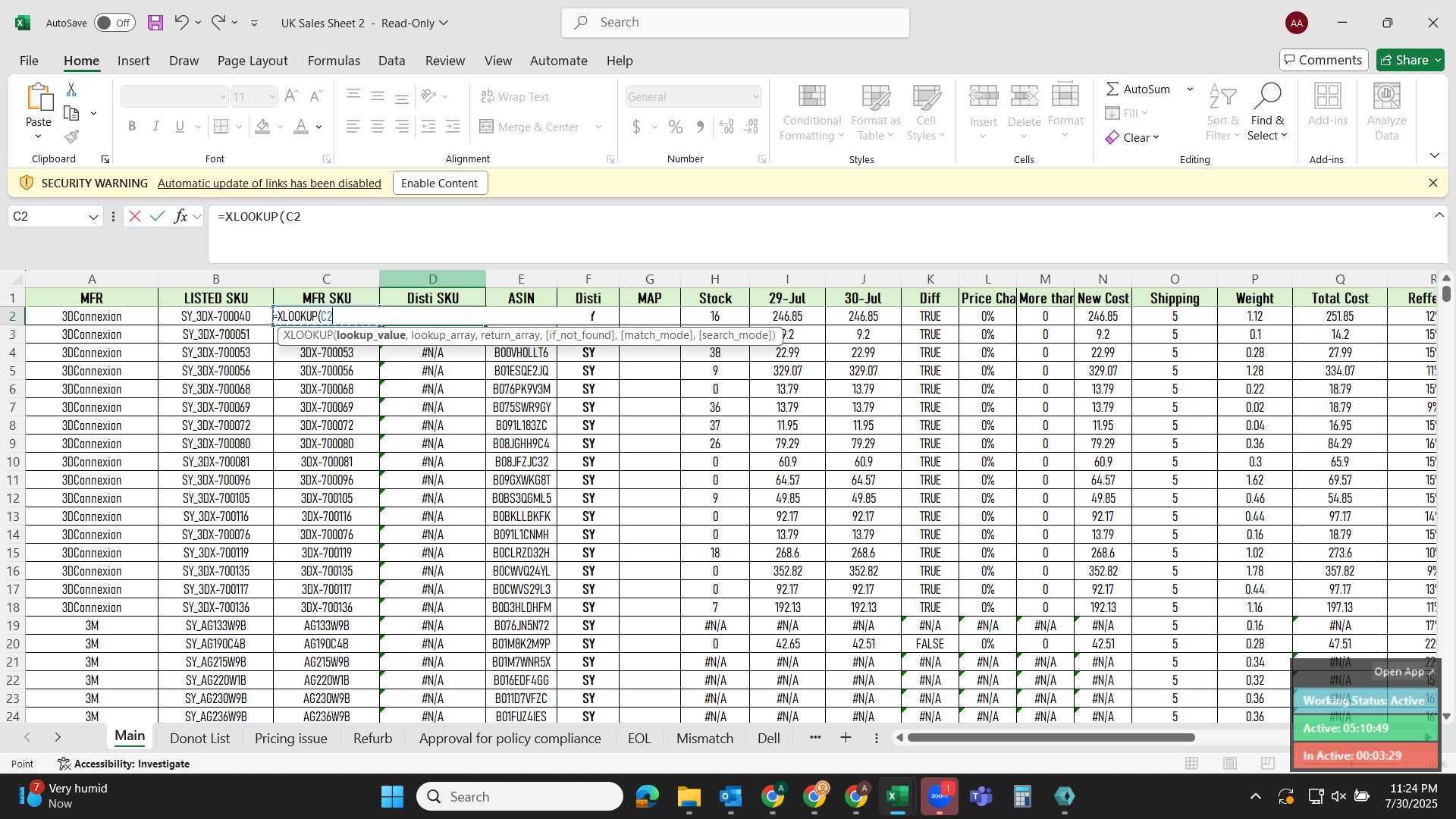
Task: Click 'Automatic update of links has been disabled' link
Action: click(269, 184)
